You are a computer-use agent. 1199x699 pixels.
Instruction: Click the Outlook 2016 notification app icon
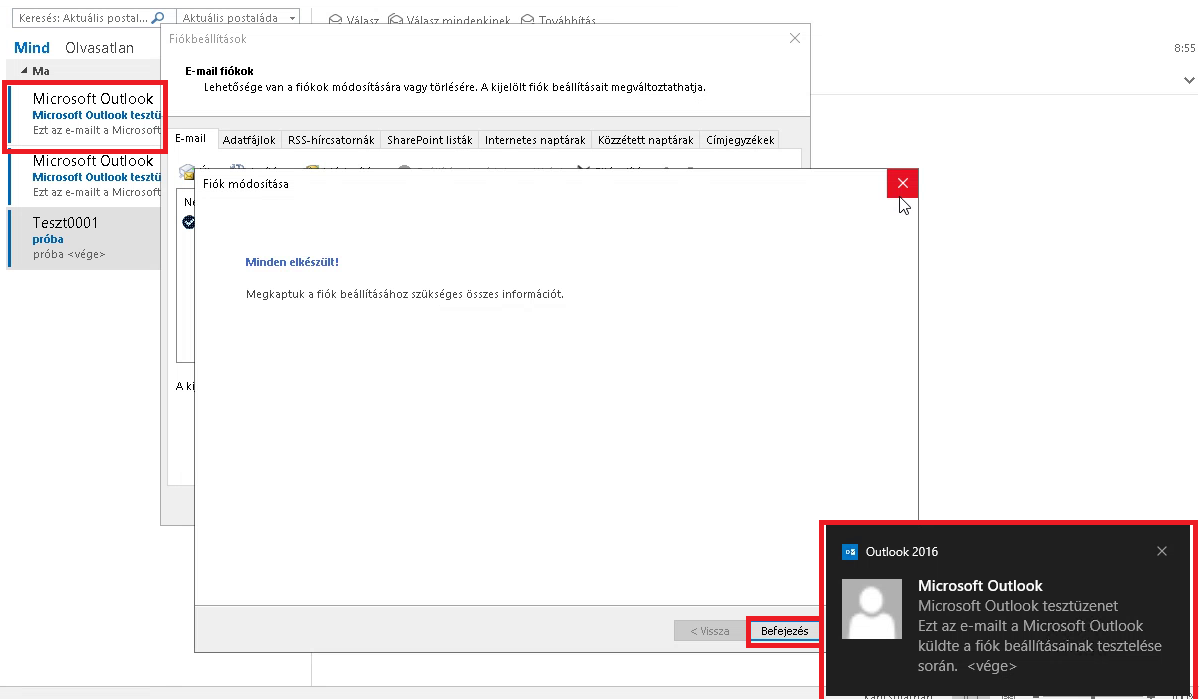[x=850, y=551]
